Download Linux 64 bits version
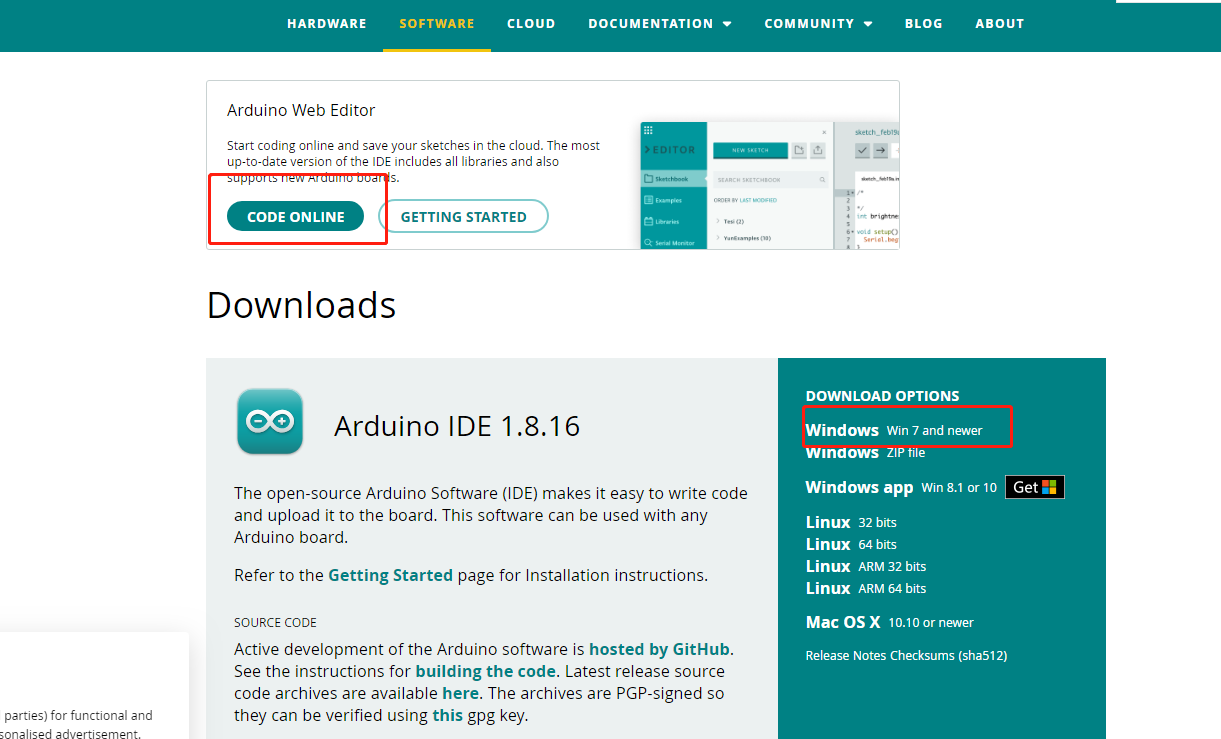The height and width of the screenshot is (739, 1221). tap(851, 544)
